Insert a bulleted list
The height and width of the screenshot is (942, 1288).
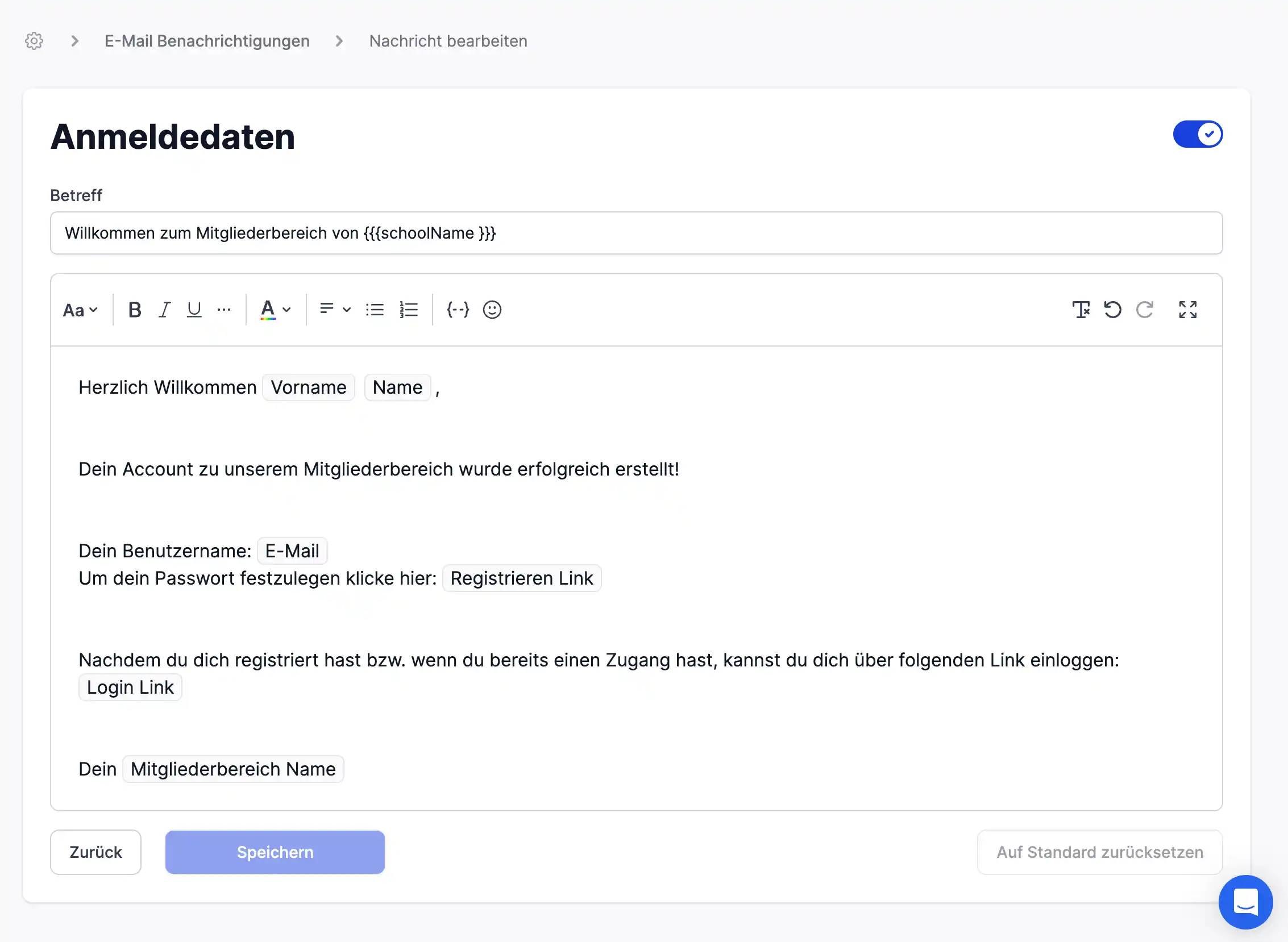pyautogui.click(x=375, y=310)
